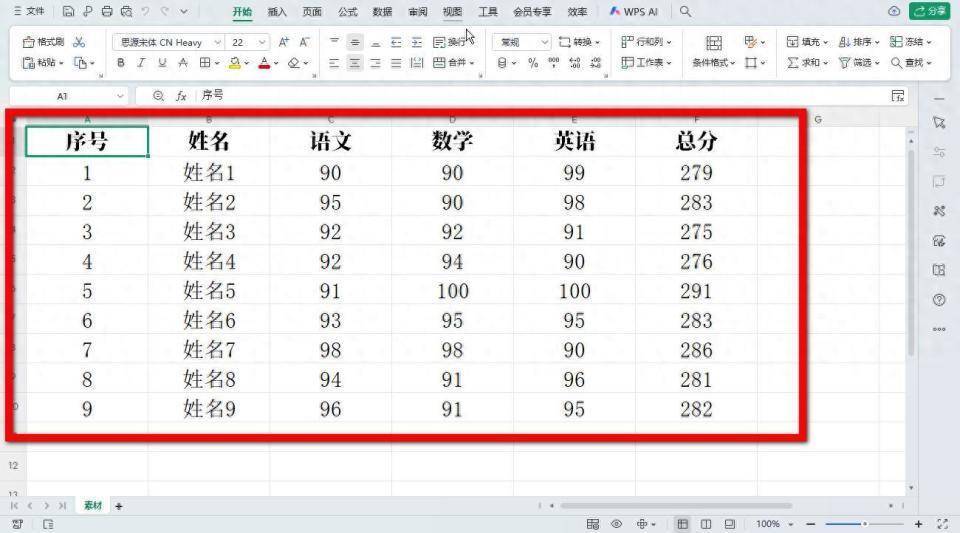Expand the font size 22 dropdown

262,43
